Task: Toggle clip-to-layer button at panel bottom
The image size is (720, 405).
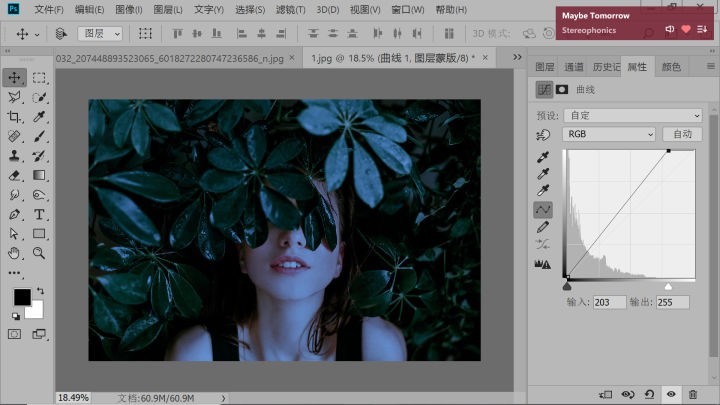Action: (606, 395)
